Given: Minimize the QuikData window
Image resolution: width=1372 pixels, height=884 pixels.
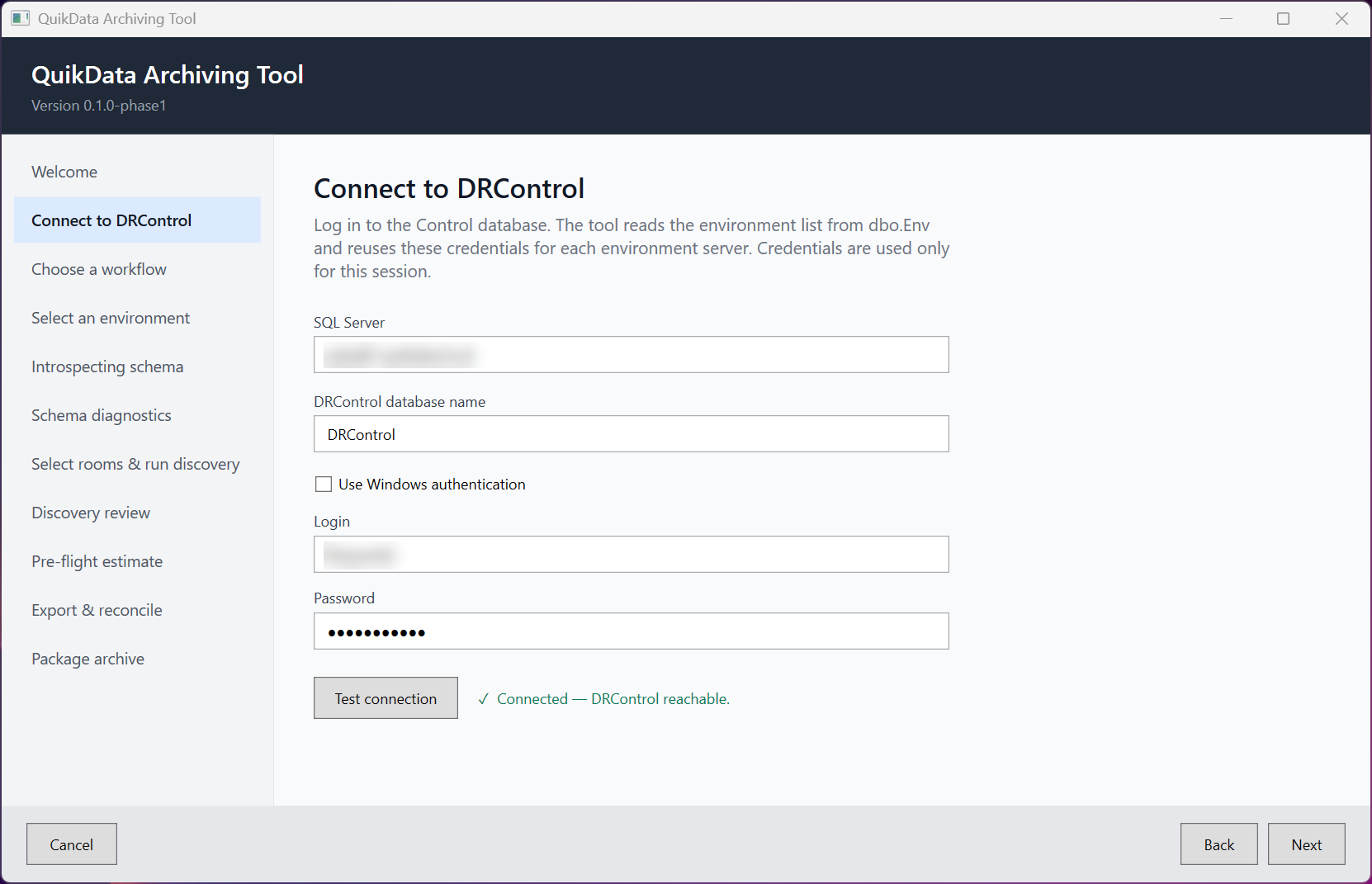Looking at the screenshot, I should coord(1227,18).
